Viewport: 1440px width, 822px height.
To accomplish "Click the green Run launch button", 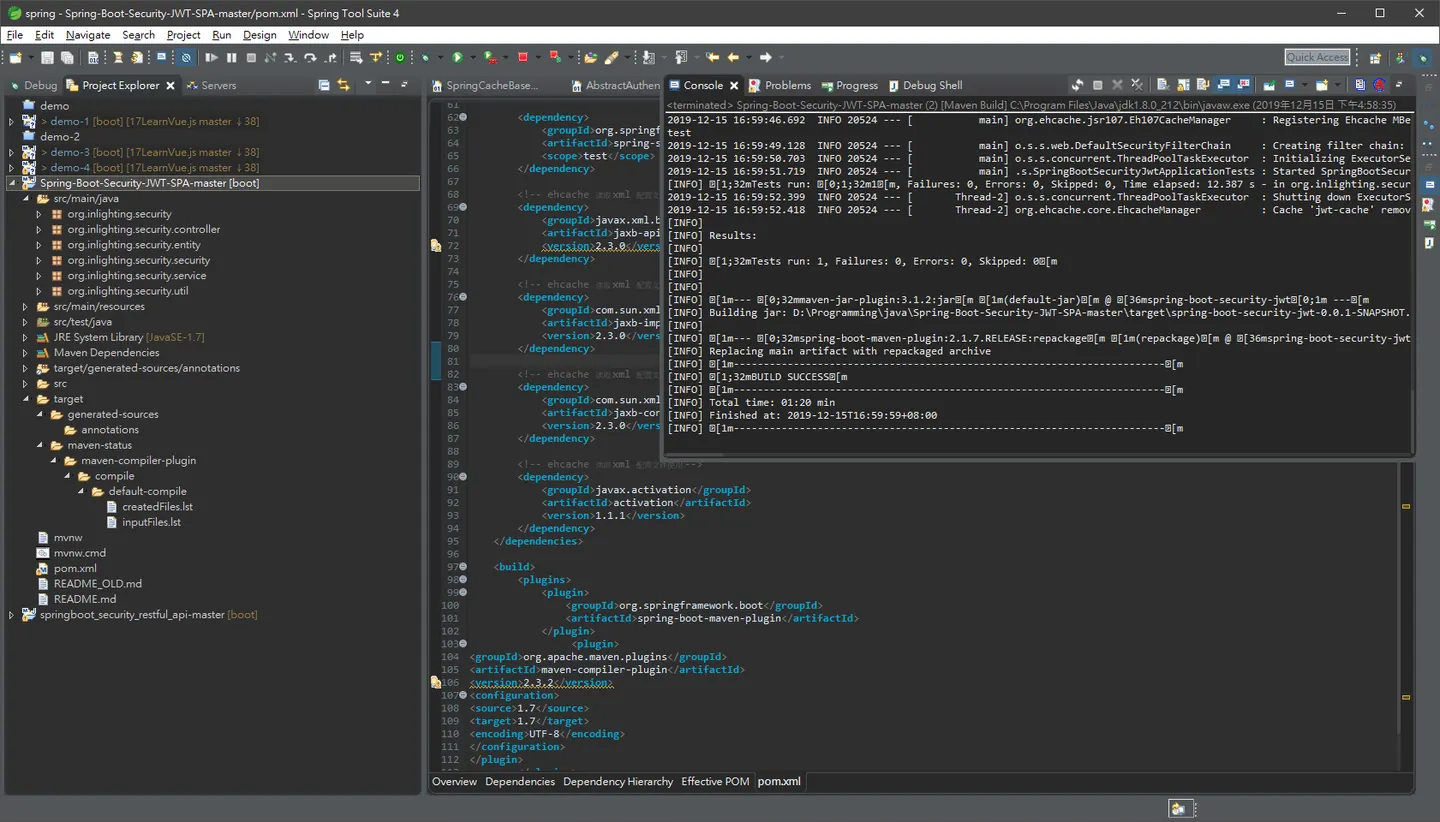I will 457,57.
